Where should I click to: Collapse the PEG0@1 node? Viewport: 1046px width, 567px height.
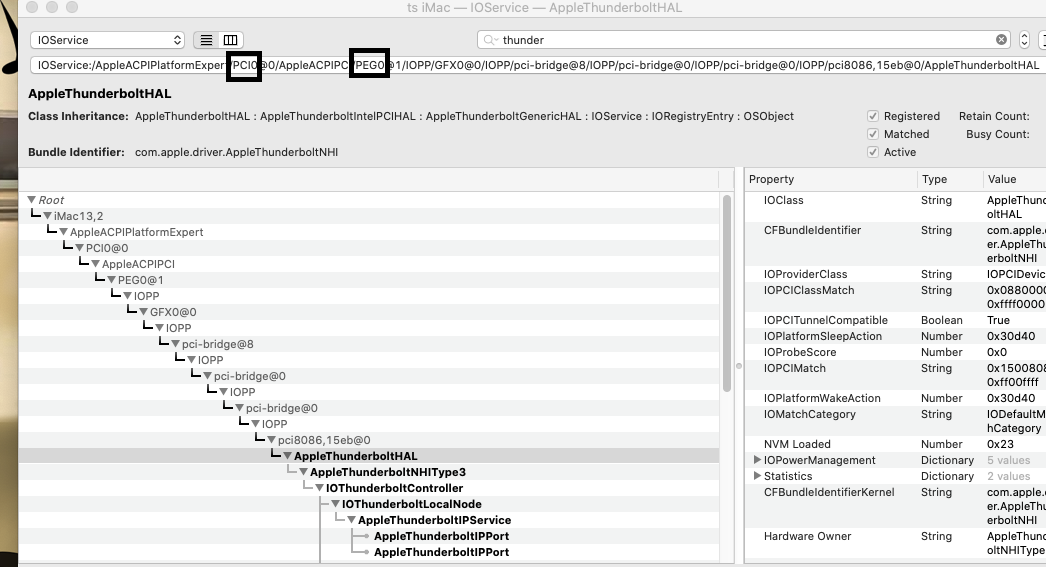coord(111,280)
